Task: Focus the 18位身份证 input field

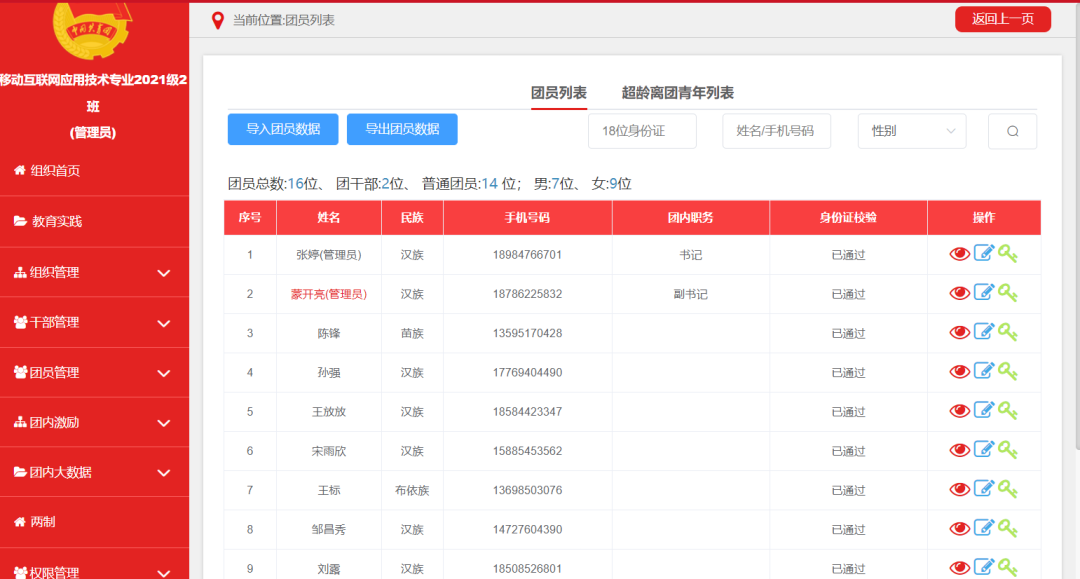Action: pyautogui.click(x=642, y=131)
